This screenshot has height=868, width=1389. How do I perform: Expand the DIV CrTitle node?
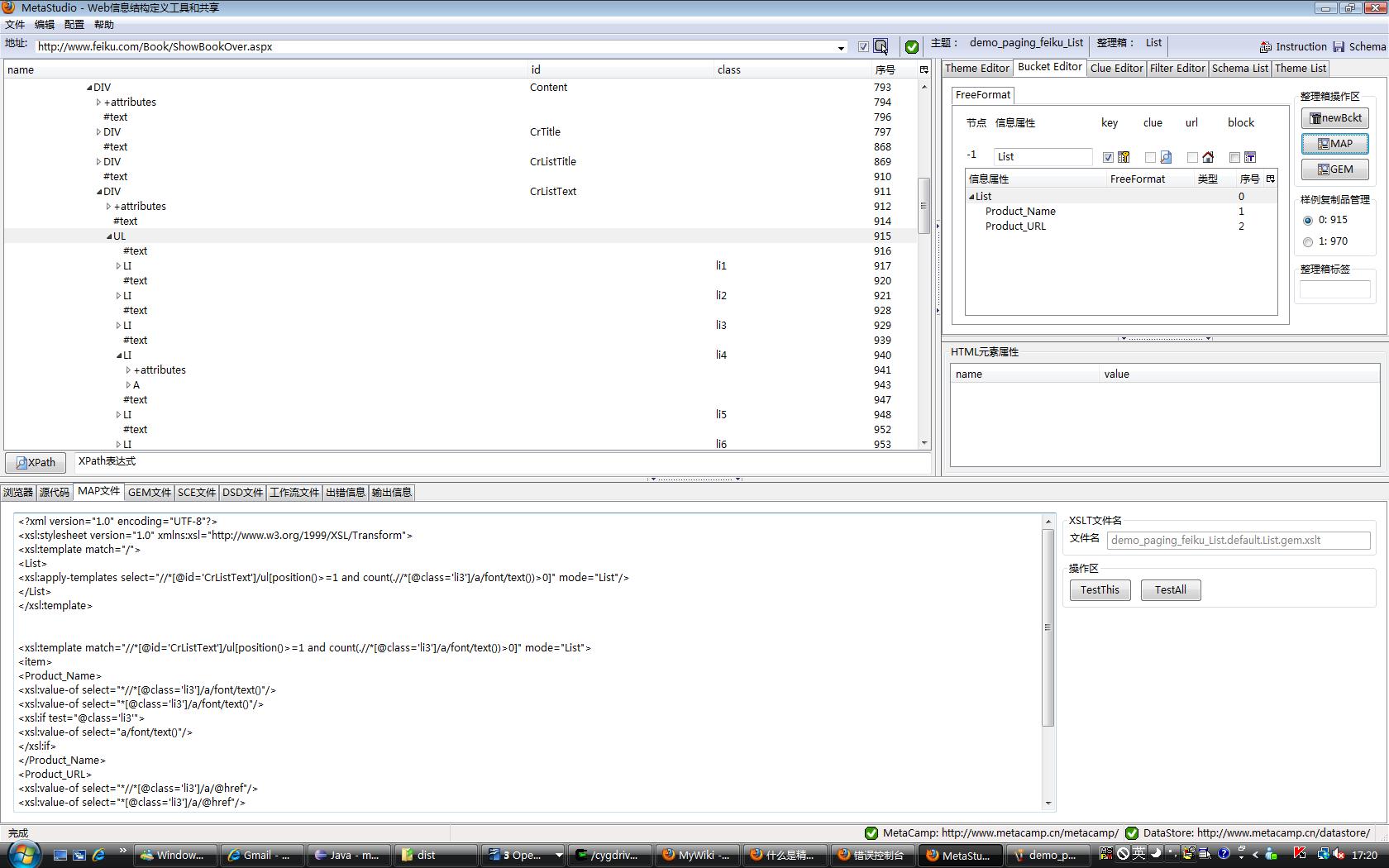(x=98, y=132)
